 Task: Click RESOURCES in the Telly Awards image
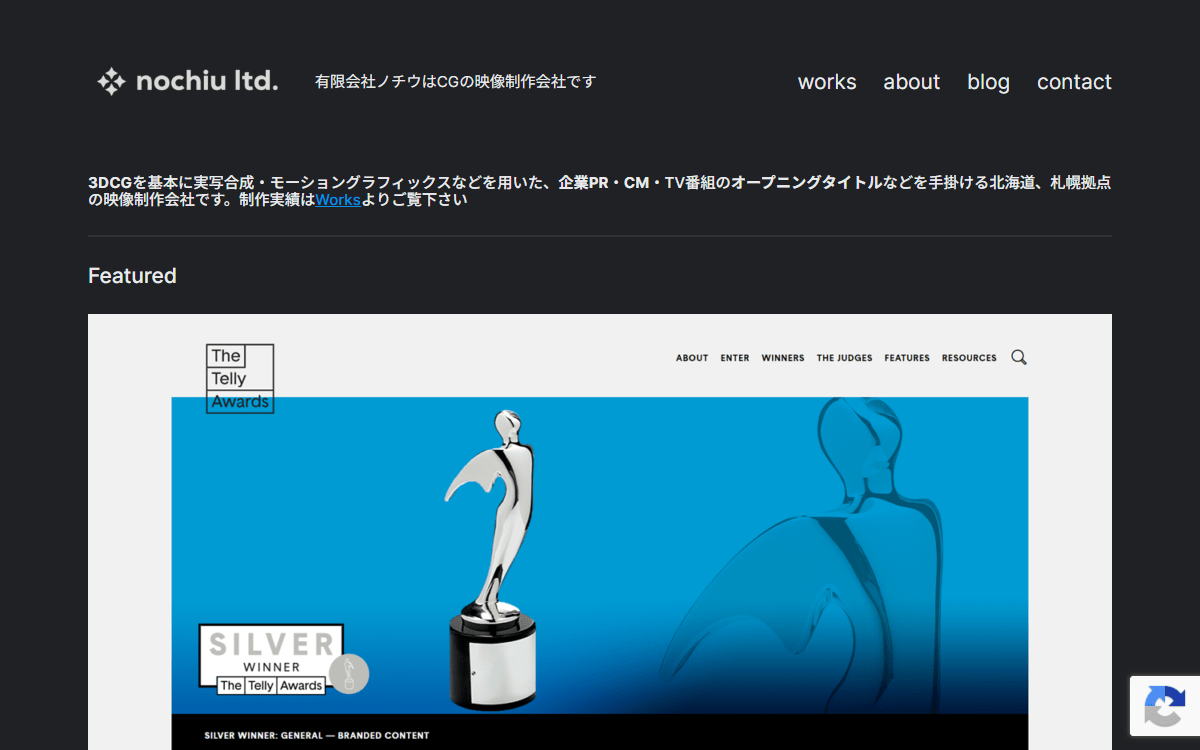pyautogui.click(x=969, y=358)
